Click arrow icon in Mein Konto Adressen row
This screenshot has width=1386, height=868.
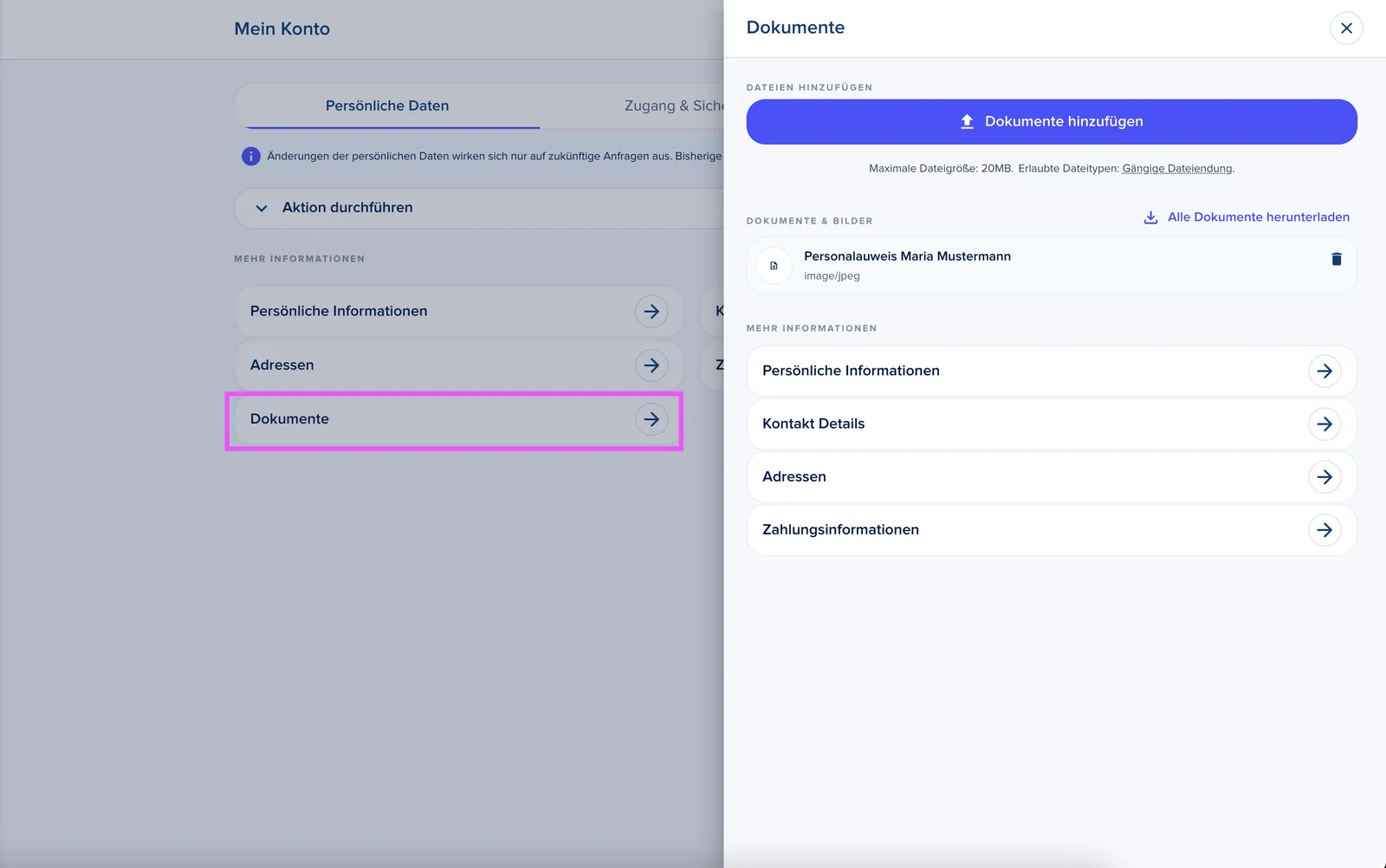pyautogui.click(x=651, y=365)
